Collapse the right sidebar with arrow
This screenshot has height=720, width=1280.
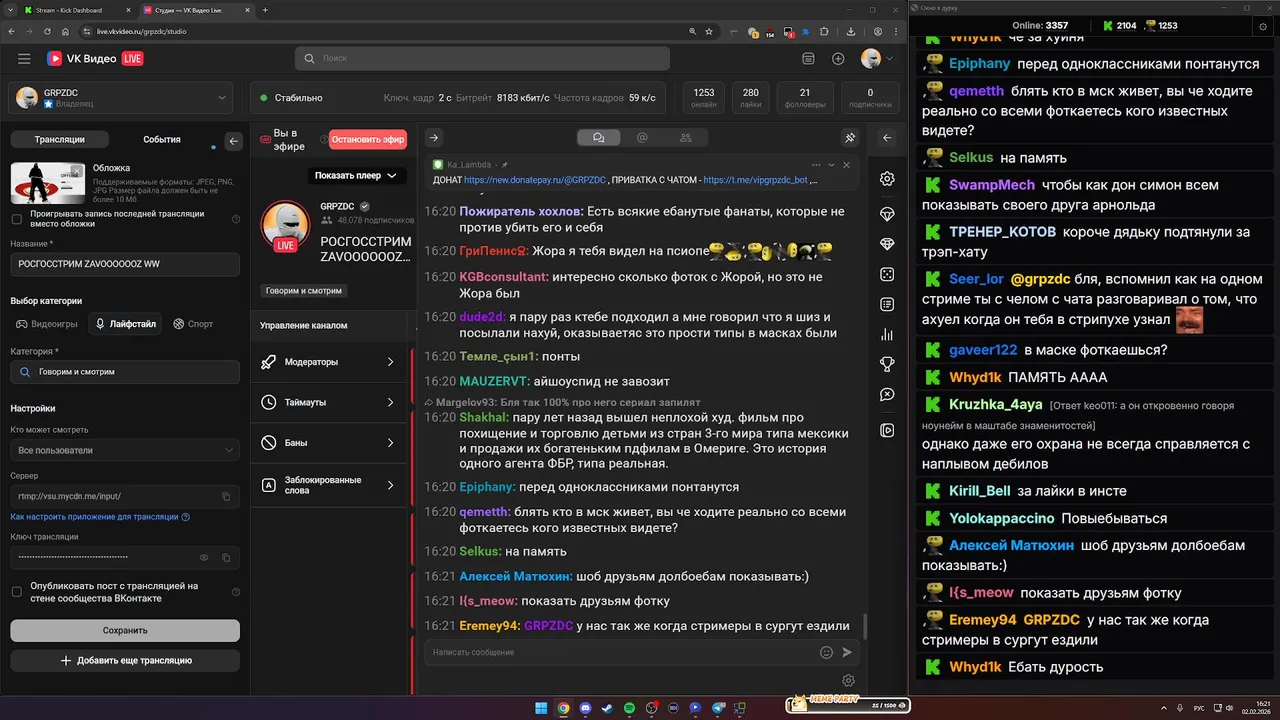coord(887,138)
